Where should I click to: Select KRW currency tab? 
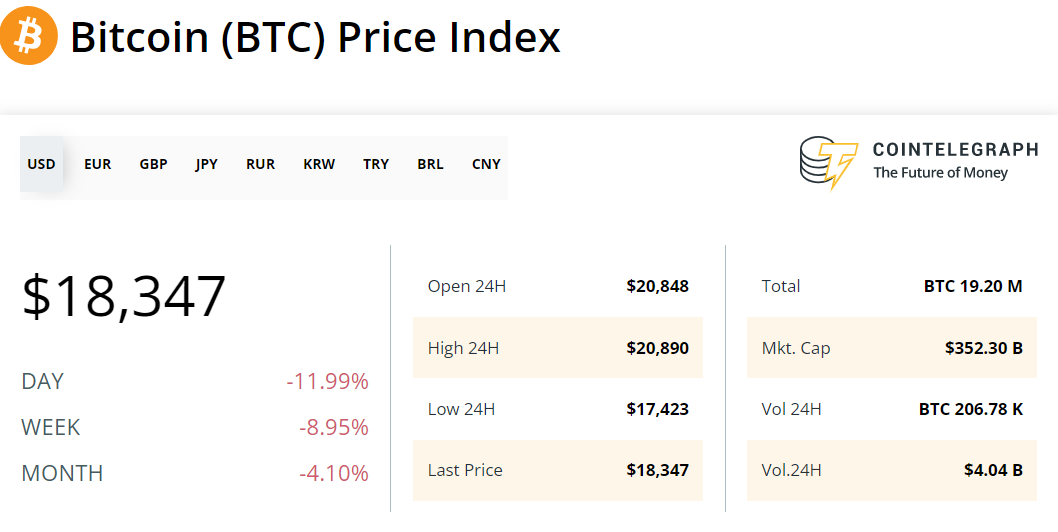click(x=319, y=164)
